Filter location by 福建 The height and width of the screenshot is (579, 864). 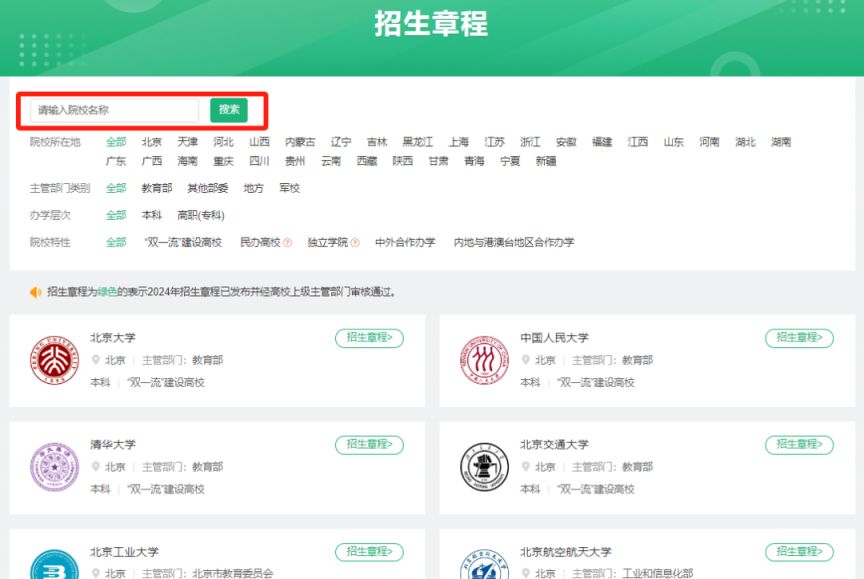click(602, 142)
